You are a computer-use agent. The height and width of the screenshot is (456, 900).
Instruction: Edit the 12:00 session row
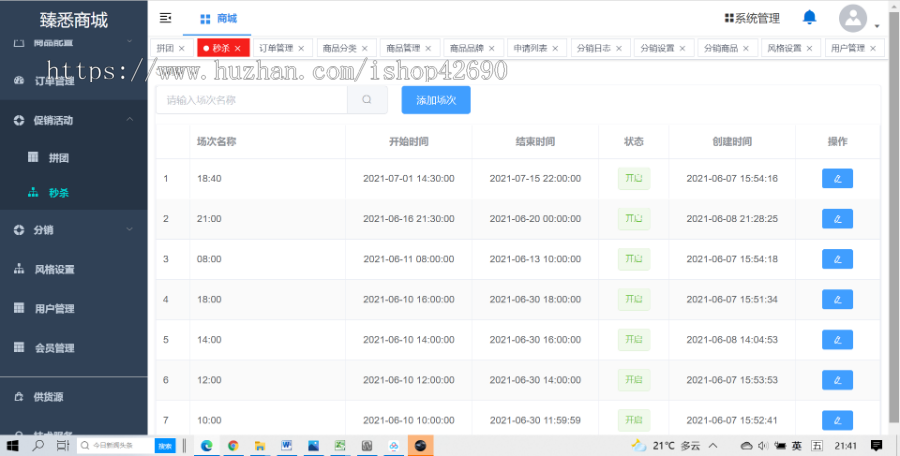[x=837, y=380]
